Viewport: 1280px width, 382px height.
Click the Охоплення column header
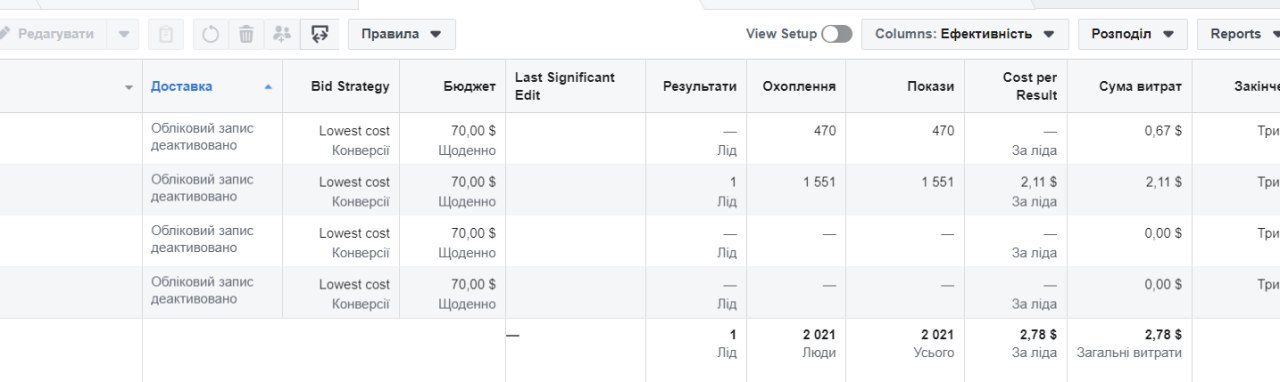click(x=799, y=86)
